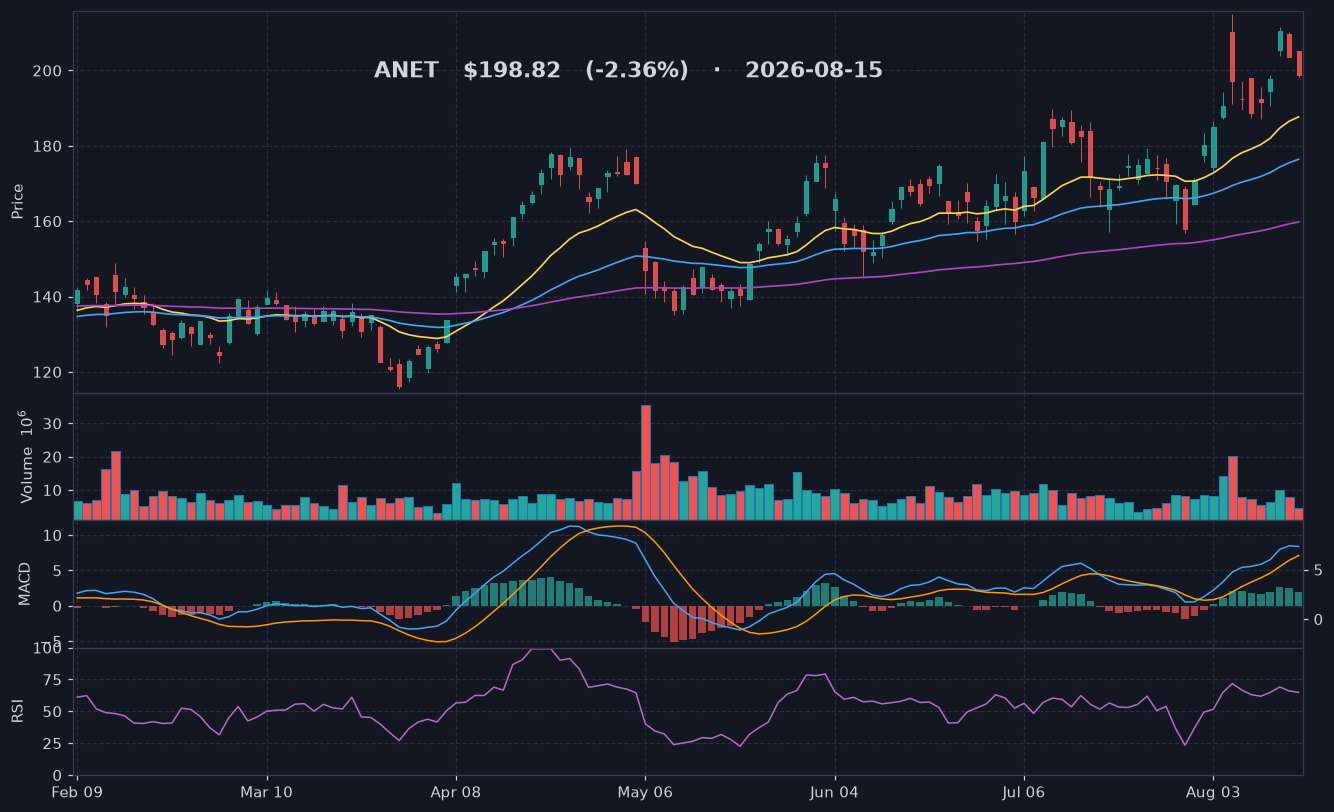The width and height of the screenshot is (1334, 812).
Task: Click the May 06 date label
Action: (645, 793)
